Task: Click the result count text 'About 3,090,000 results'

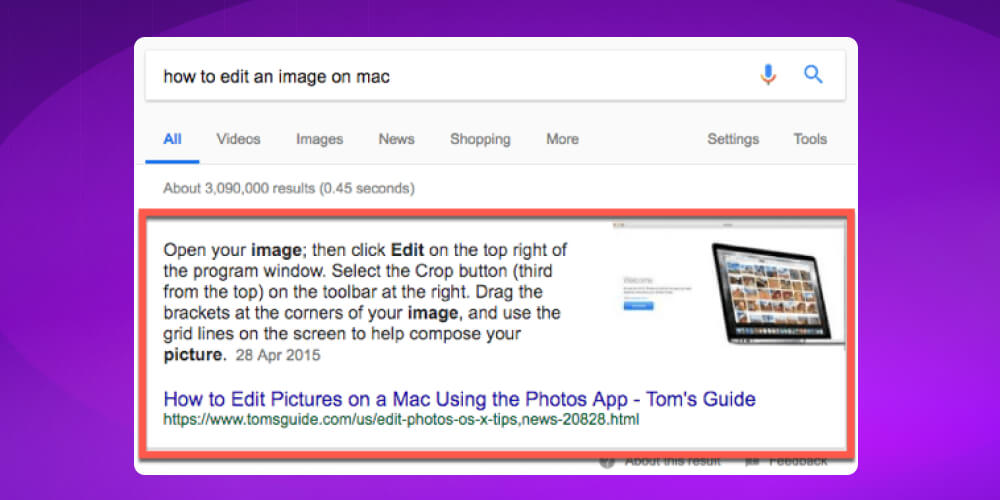Action: (x=239, y=189)
